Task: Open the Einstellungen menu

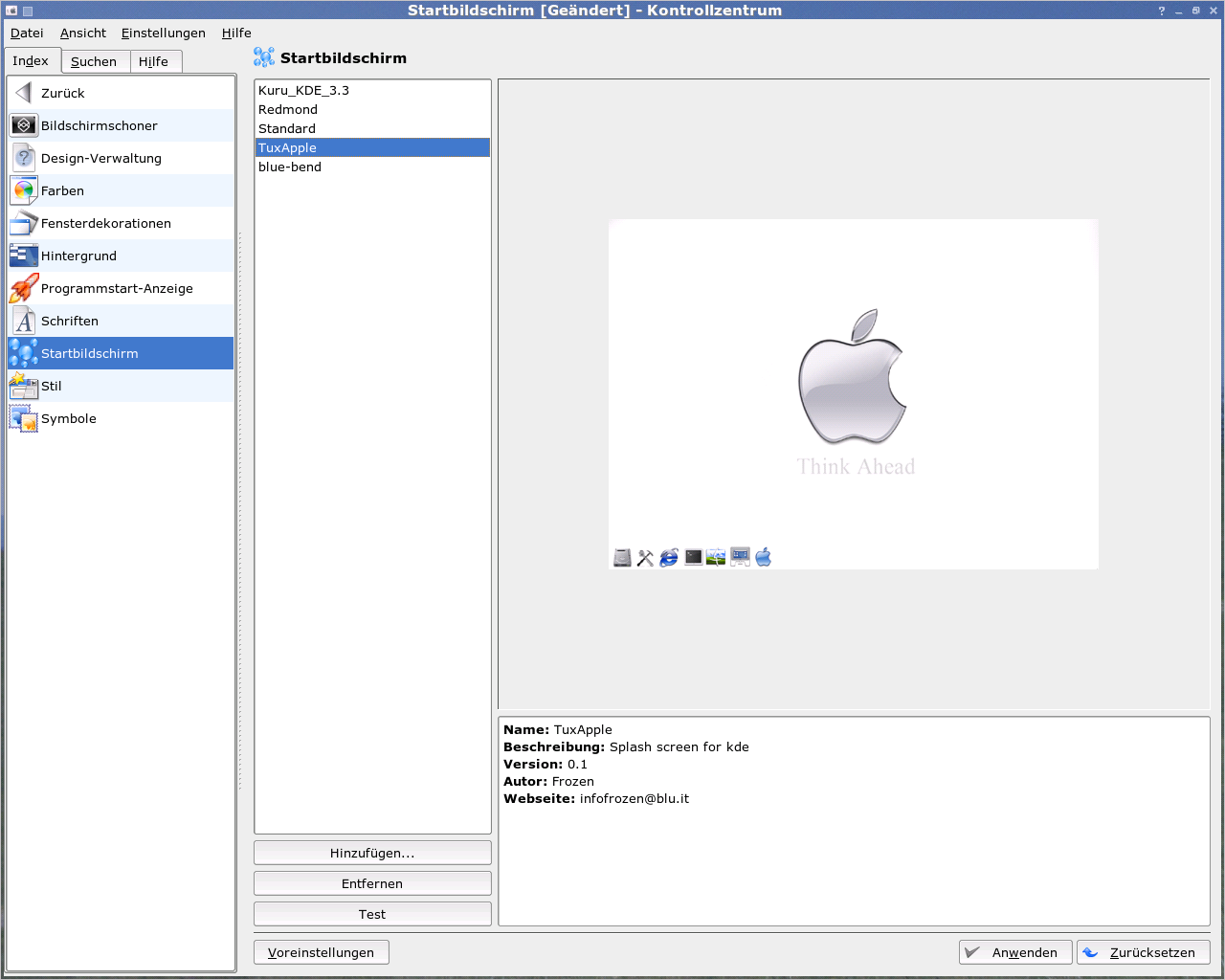Action: click(164, 33)
